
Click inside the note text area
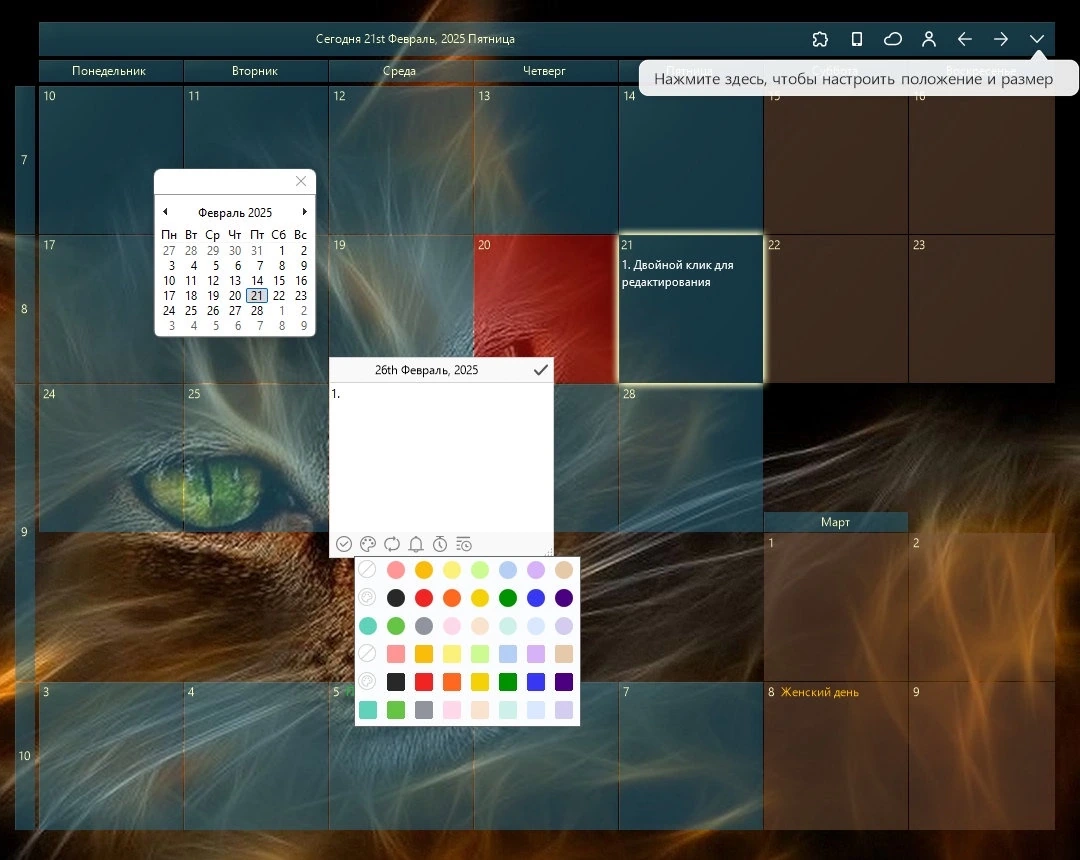click(441, 458)
